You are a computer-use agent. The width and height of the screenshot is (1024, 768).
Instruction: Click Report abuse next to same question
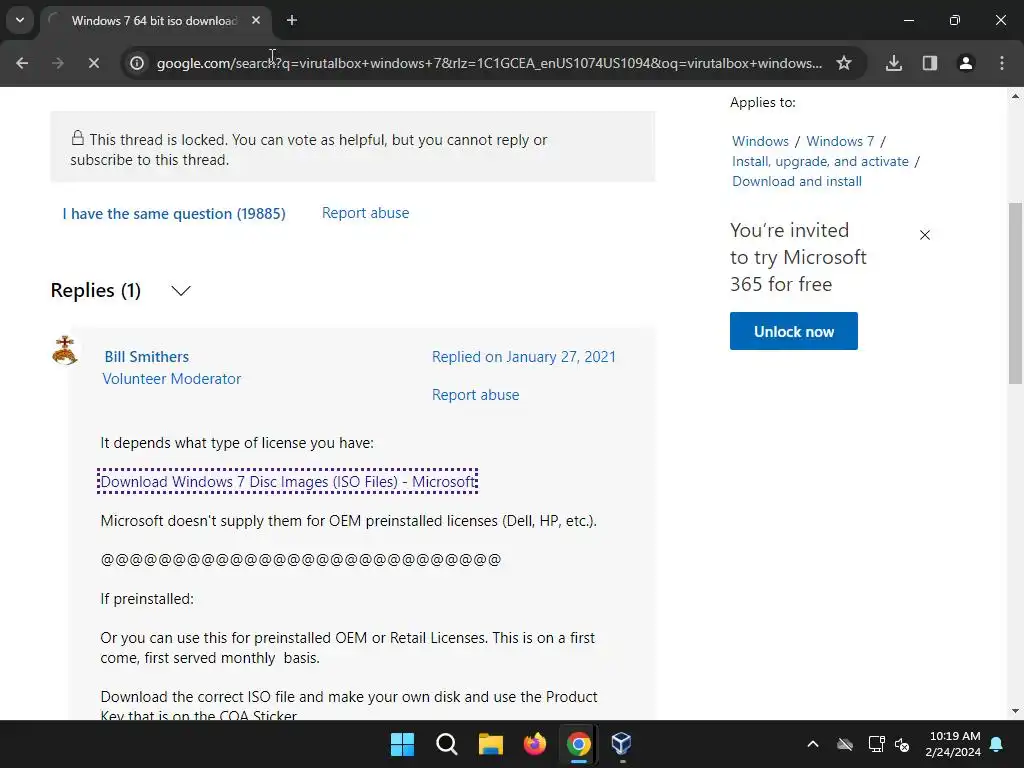(365, 213)
